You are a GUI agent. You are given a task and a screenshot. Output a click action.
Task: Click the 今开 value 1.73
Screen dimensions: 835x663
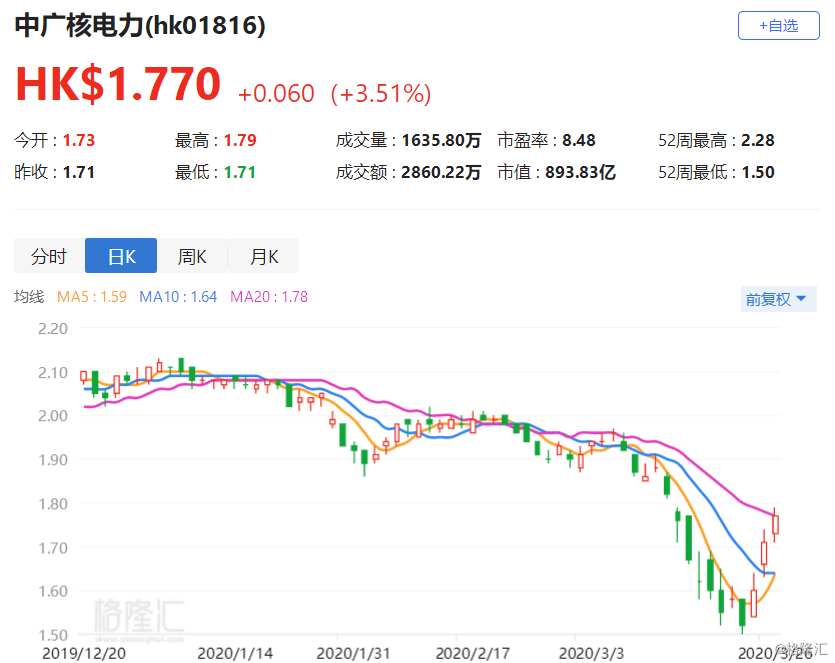point(79,140)
